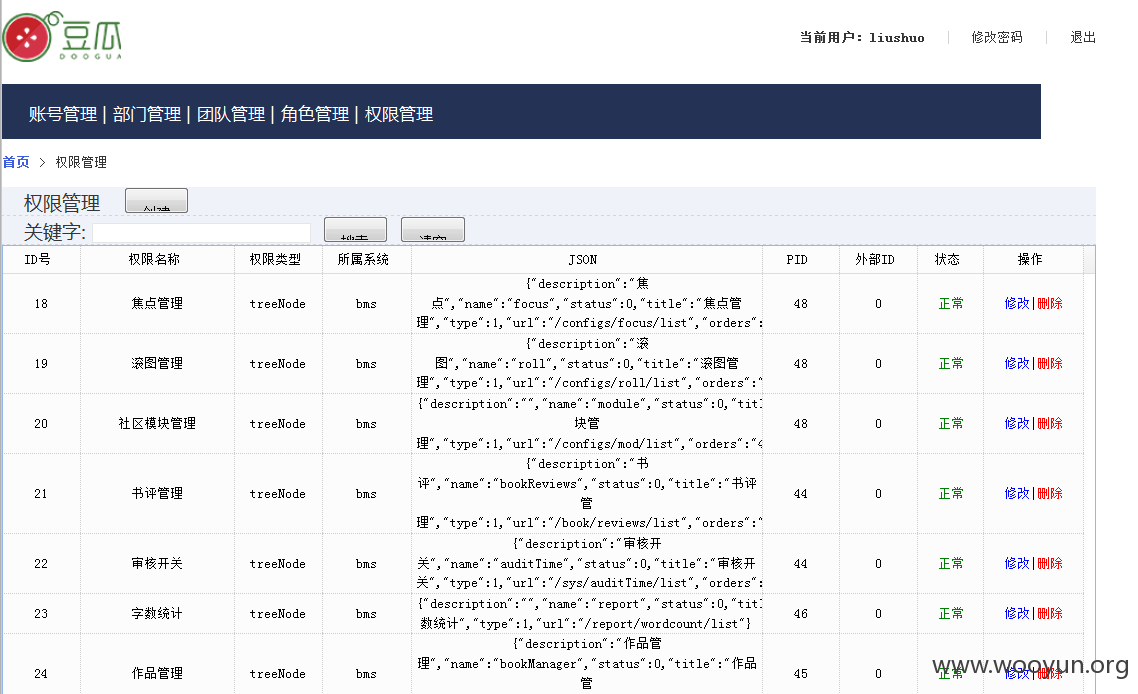Click 修改 for 社区模块管理 row
This screenshot has width=1138, height=694.
1017,423
